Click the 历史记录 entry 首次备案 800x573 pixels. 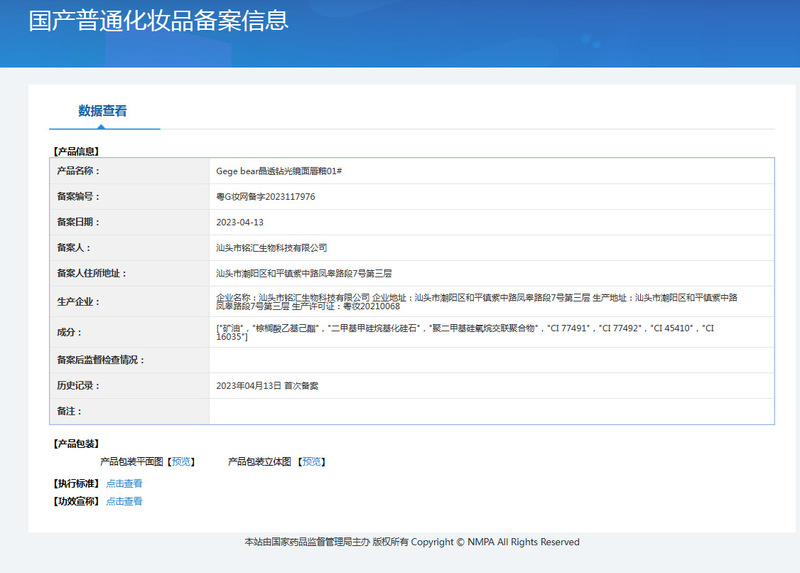(267, 385)
